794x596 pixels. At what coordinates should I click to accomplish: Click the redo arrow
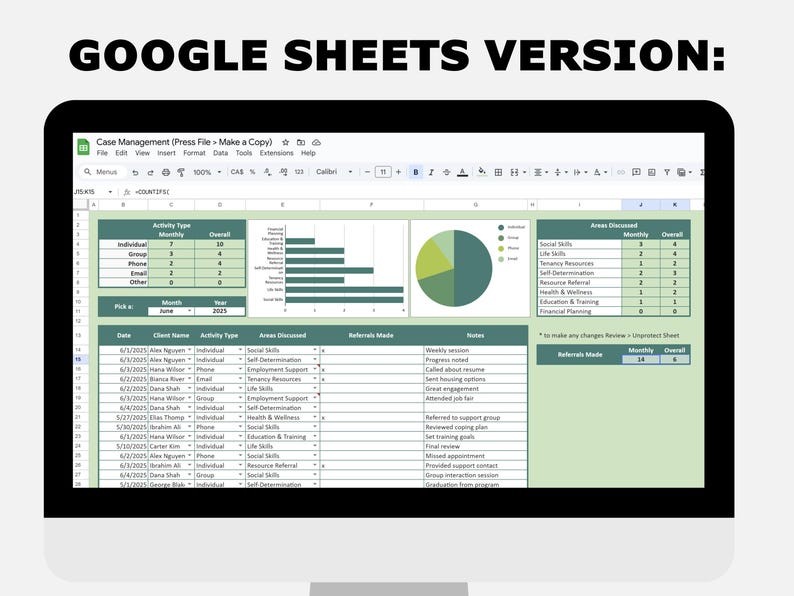(150, 172)
